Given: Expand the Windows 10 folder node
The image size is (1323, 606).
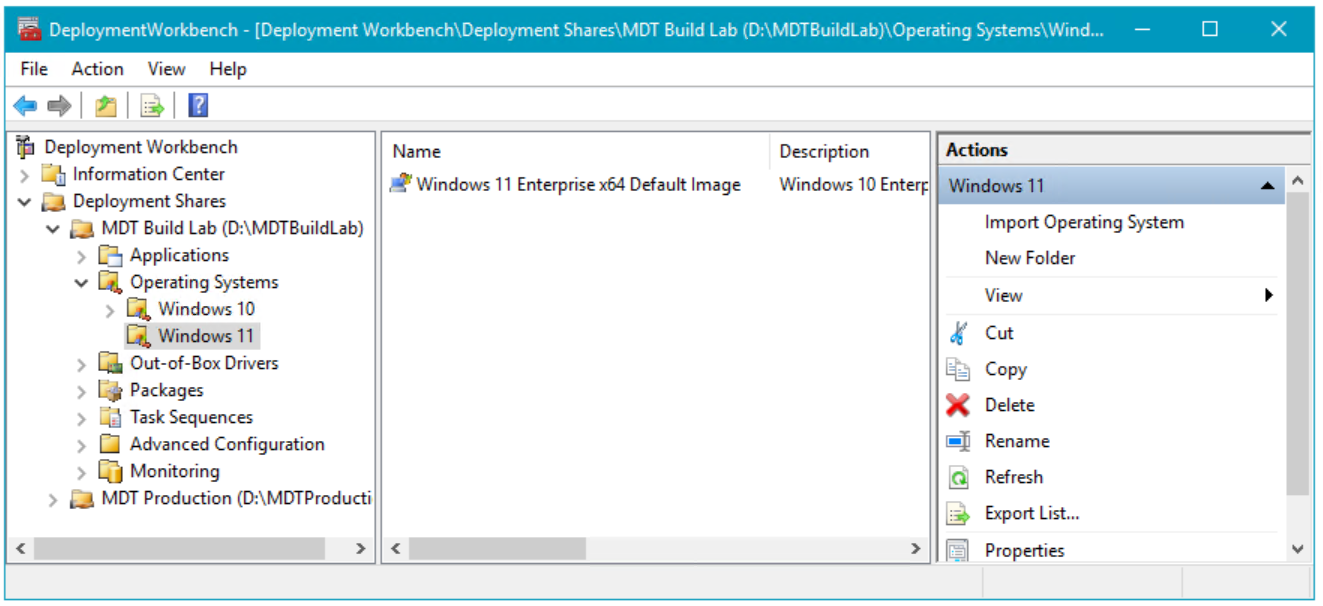Looking at the screenshot, I should point(110,310).
